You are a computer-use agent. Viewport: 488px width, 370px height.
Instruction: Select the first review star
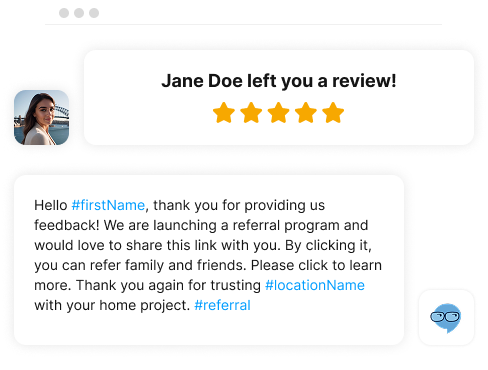pos(224,113)
